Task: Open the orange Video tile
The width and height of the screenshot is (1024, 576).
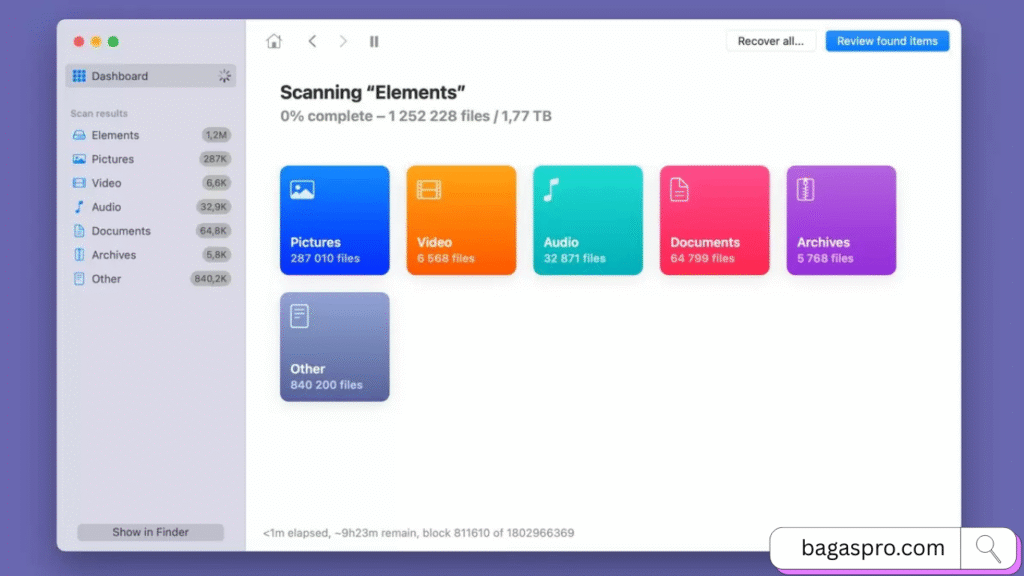Action: point(461,220)
